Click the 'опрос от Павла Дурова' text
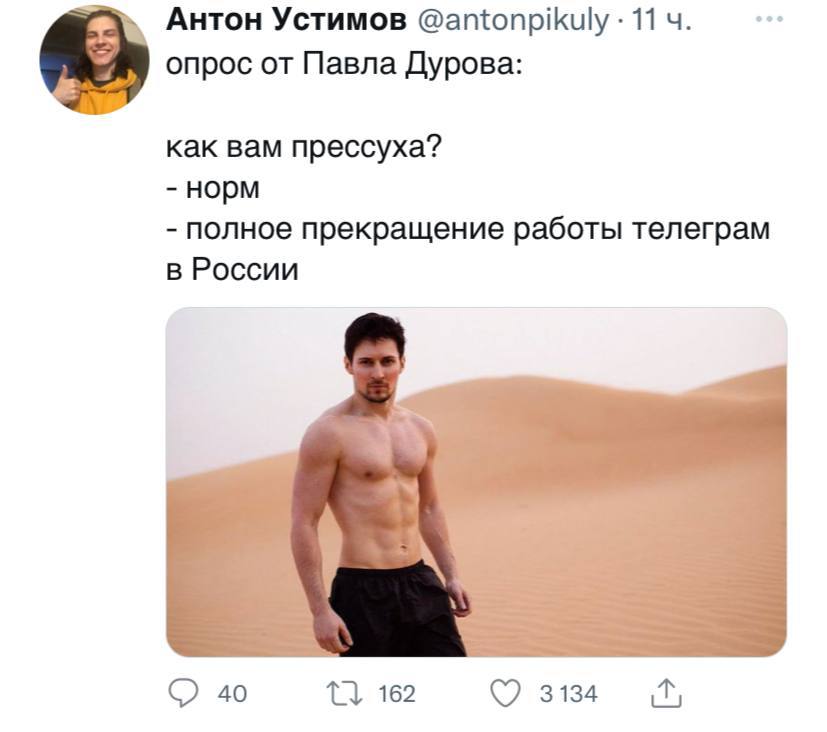This screenshot has width=827, height=732. click(x=344, y=64)
